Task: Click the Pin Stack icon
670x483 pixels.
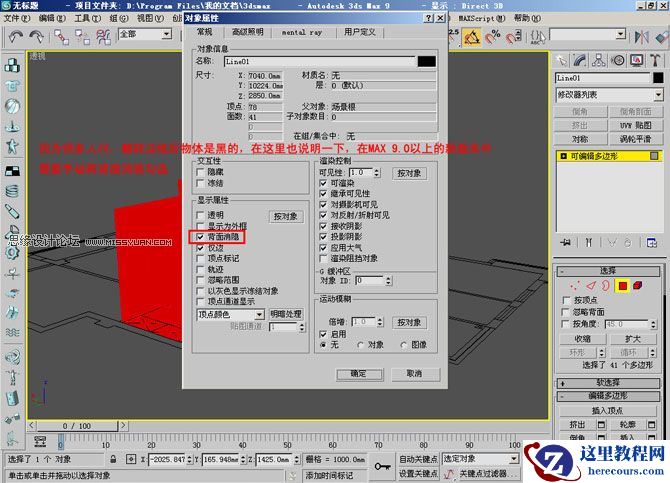Action: [566, 243]
